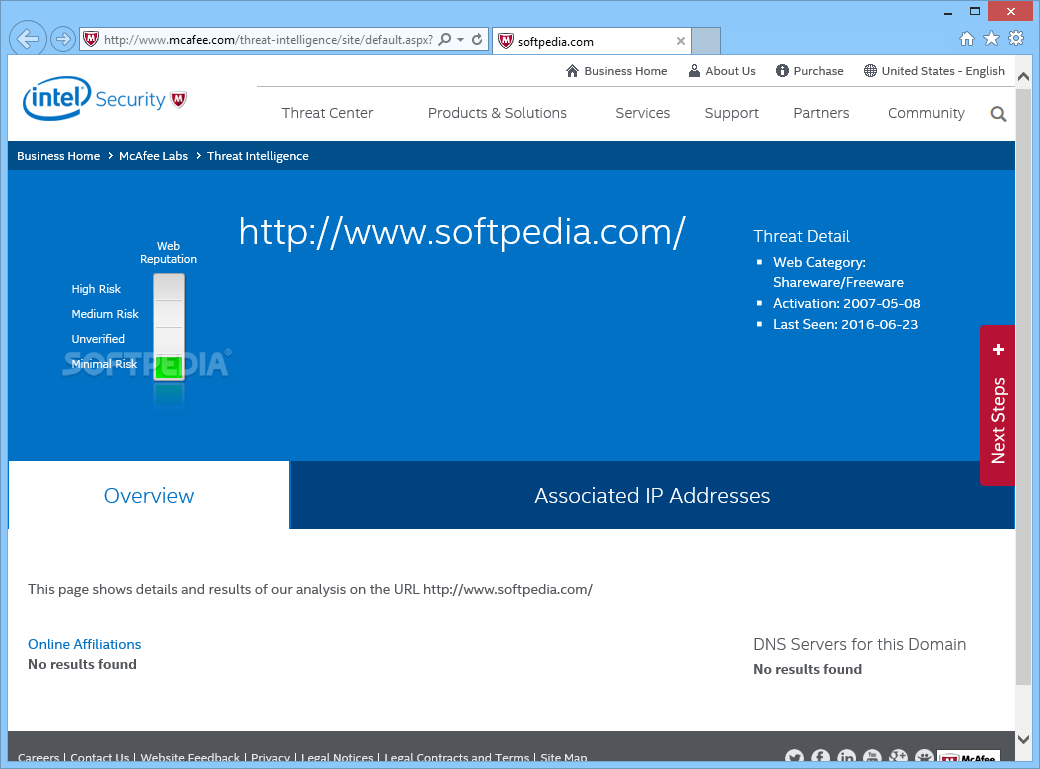Click the Contact Us footer link
The image size is (1040, 769).
click(99, 757)
